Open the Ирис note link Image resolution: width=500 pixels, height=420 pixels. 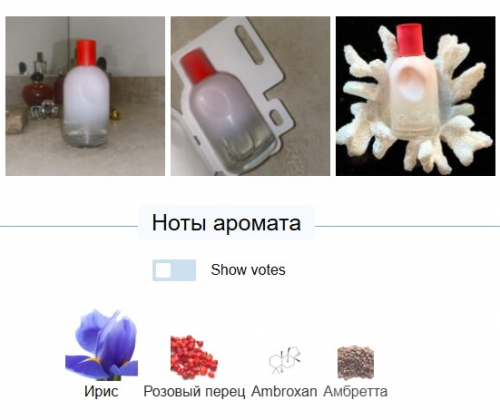101,391
